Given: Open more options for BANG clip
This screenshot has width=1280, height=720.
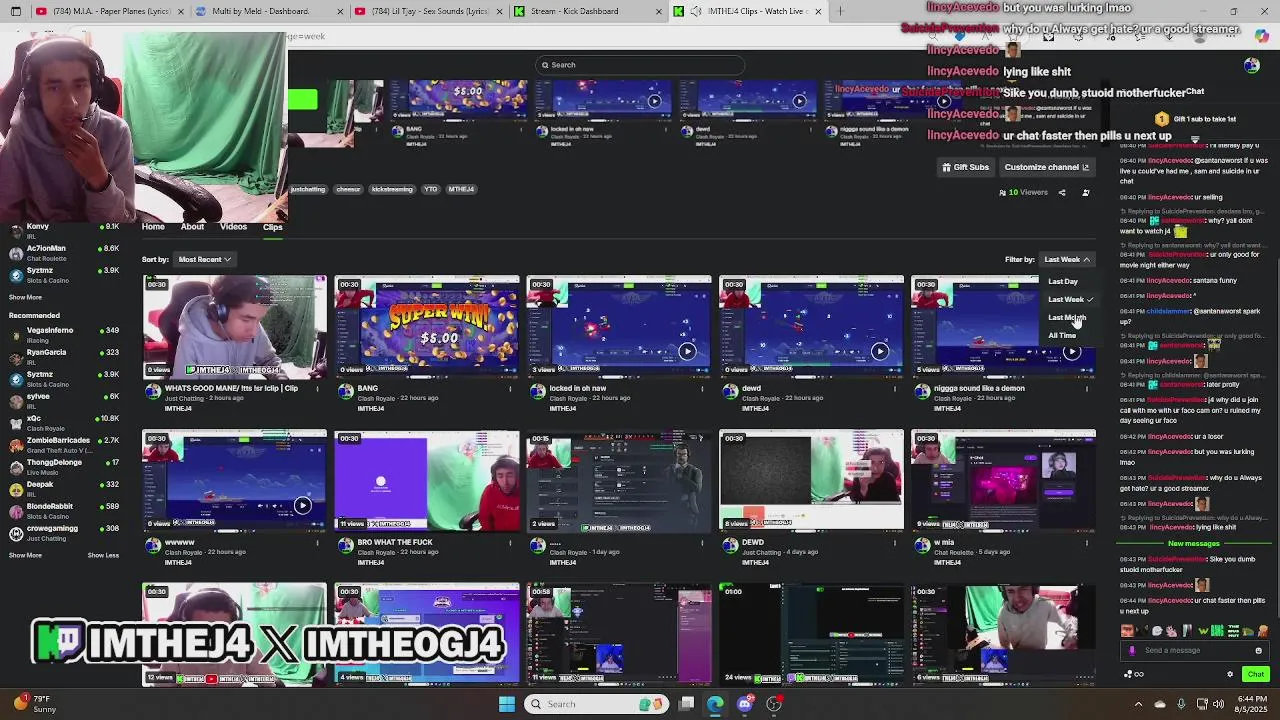Looking at the screenshot, I should pos(510,389).
